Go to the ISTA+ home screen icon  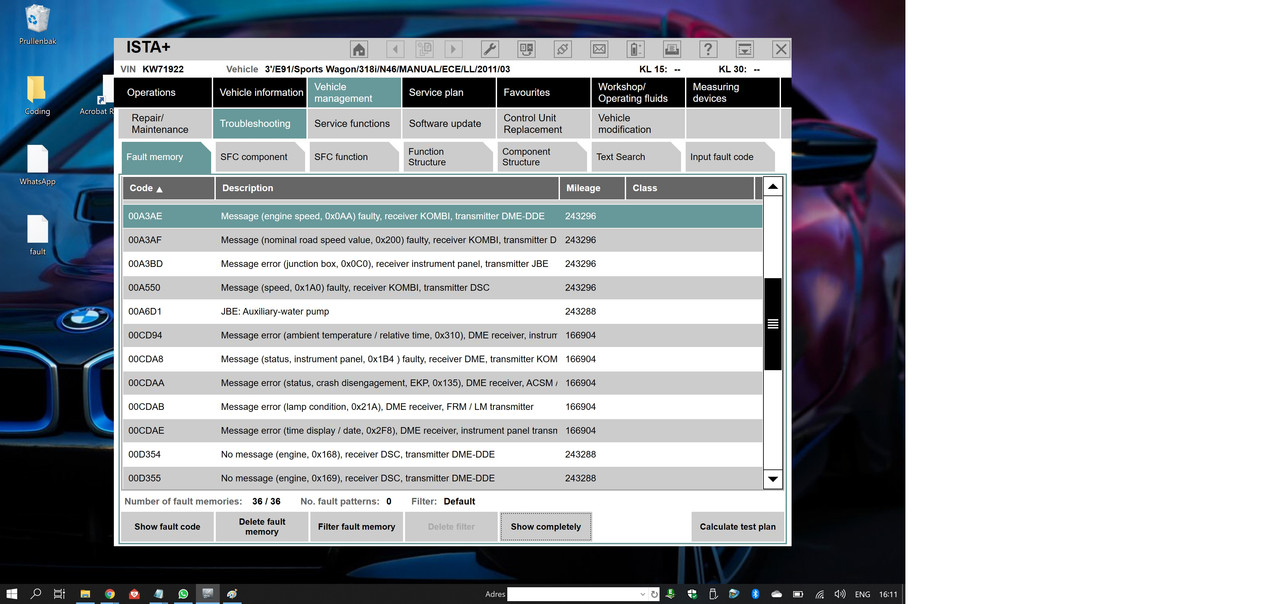tap(359, 49)
